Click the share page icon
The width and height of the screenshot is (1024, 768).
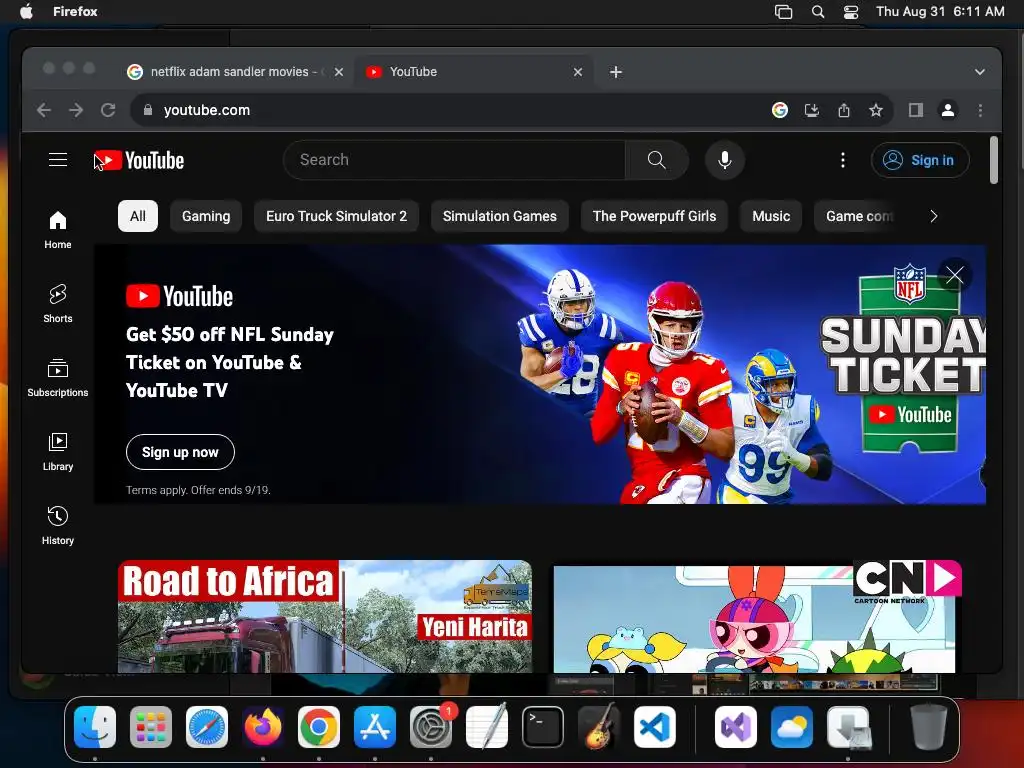coord(844,110)
